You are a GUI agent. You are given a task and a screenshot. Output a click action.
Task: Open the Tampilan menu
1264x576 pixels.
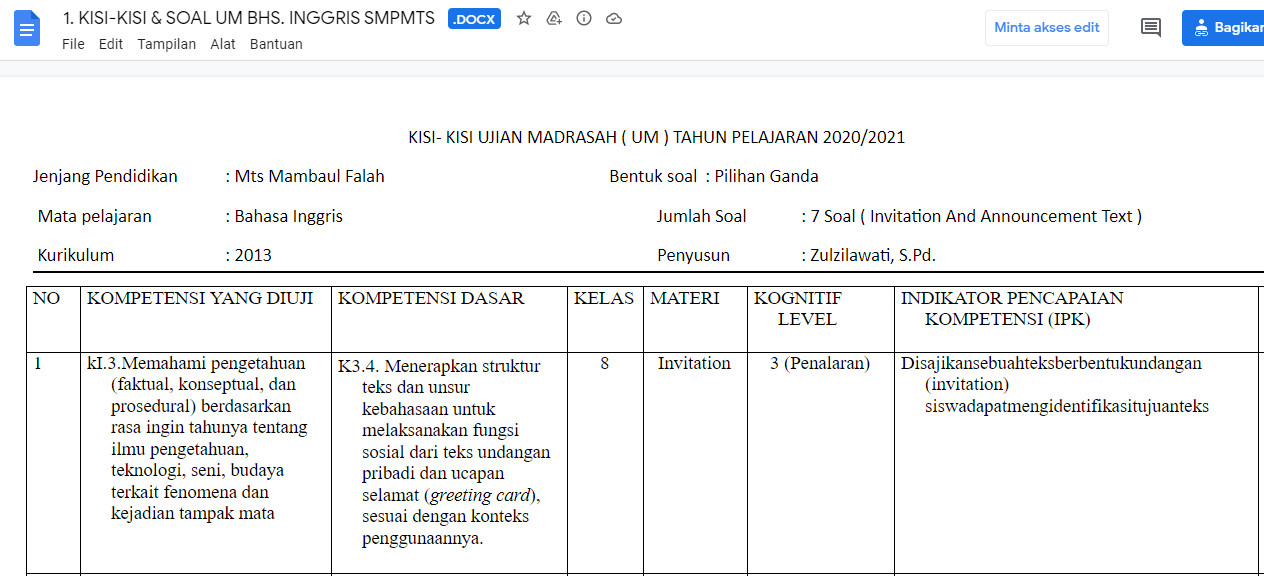[x=167, y=44]
